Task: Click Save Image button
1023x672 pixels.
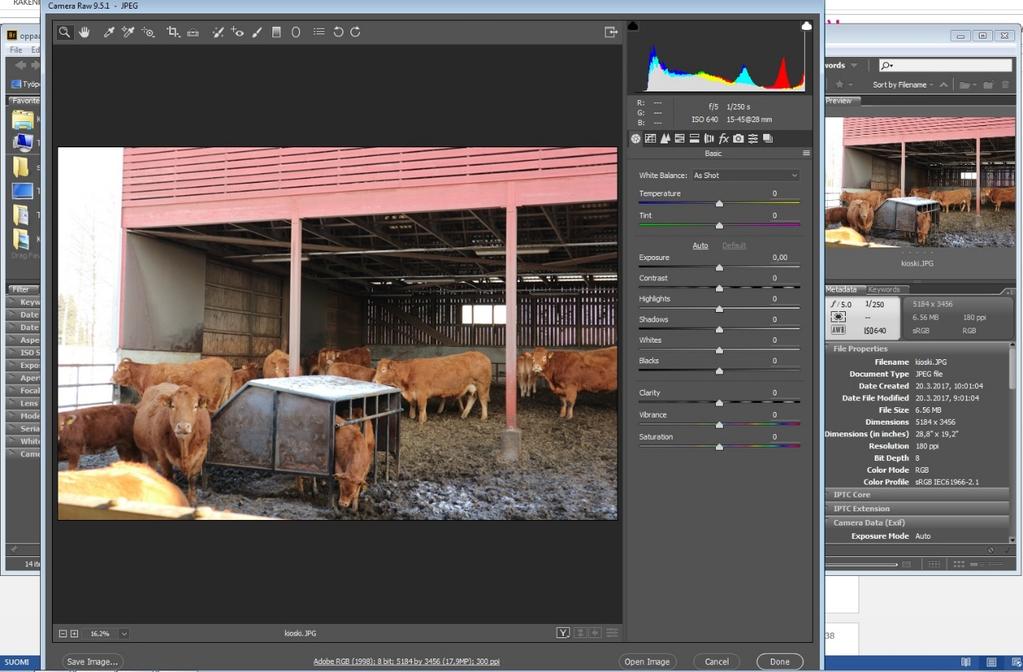Action: [93, 662]
